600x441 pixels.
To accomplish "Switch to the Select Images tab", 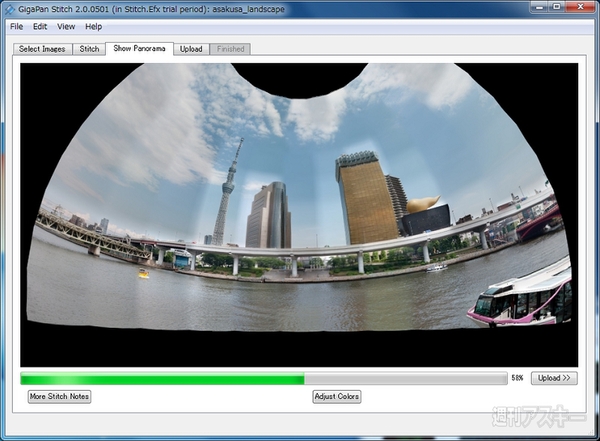I will (42, 49).
